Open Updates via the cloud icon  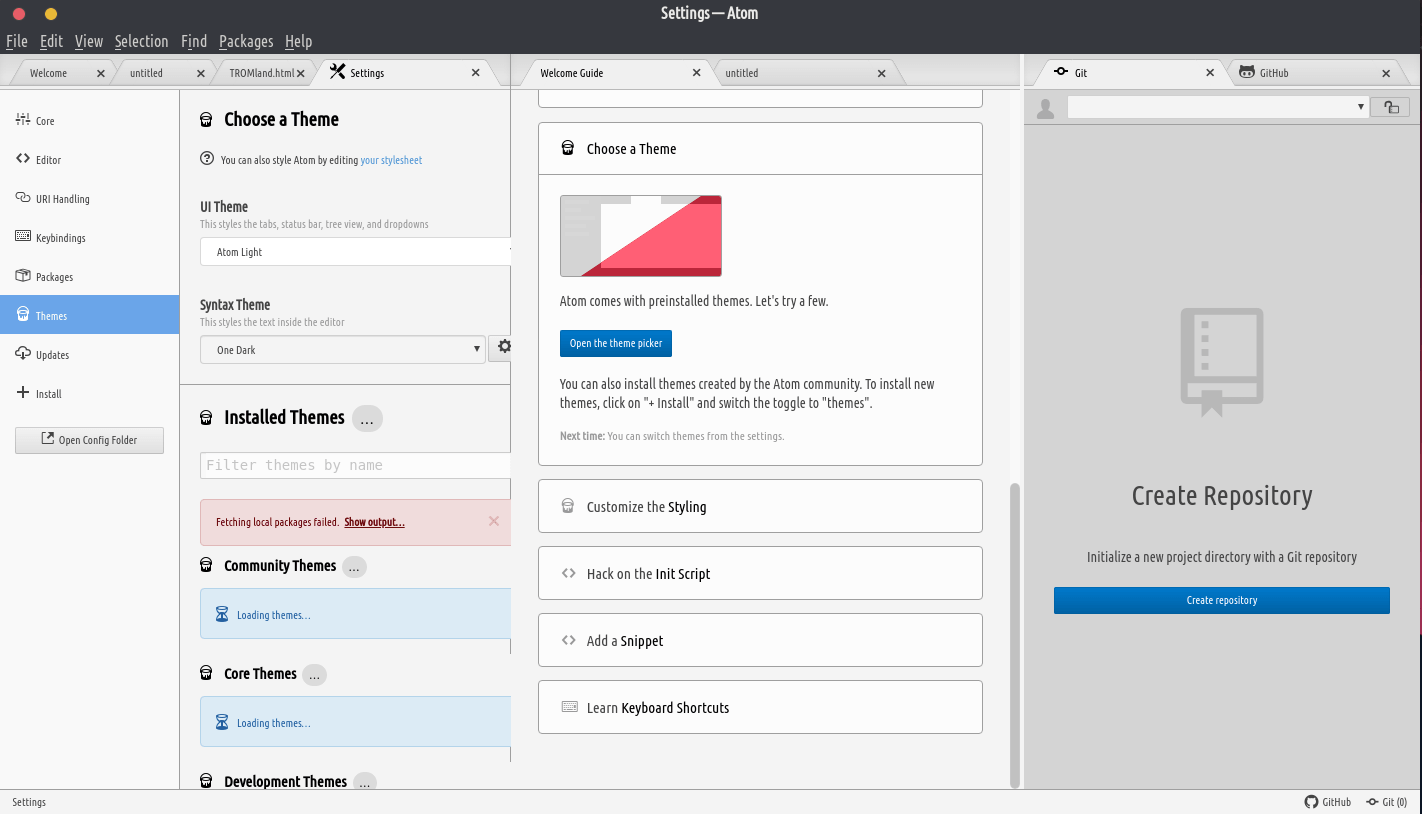(23, 354)
